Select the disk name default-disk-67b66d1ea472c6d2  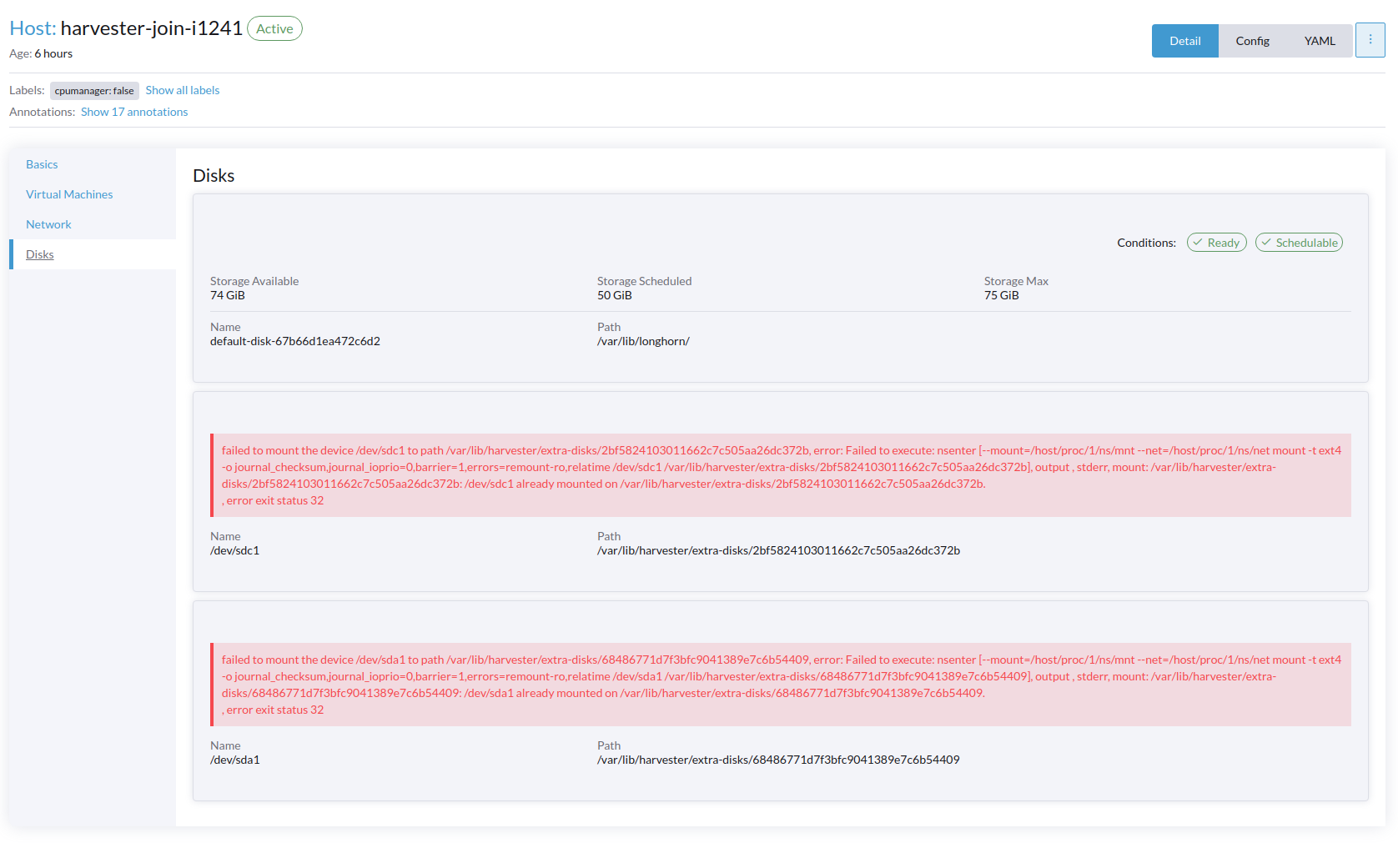tap(295, 341)
